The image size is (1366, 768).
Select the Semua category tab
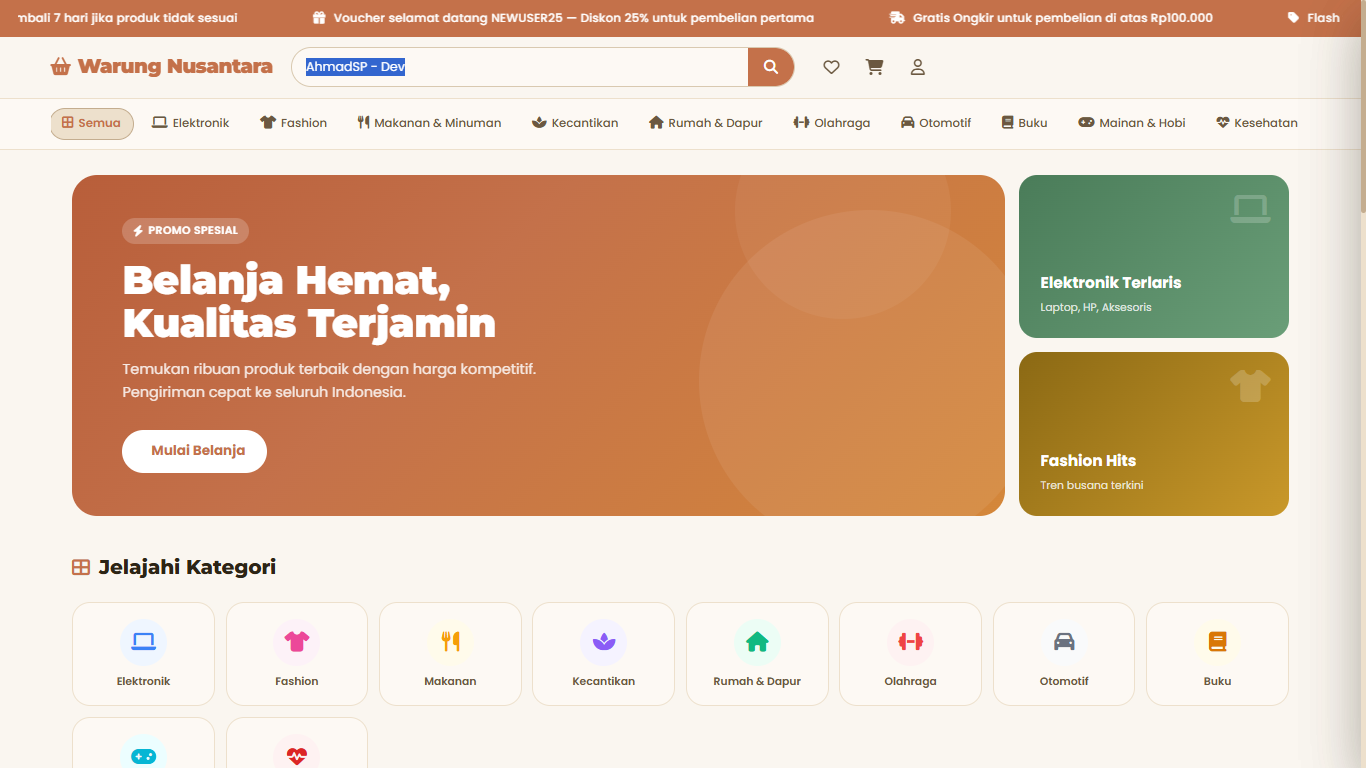point(92,123)
